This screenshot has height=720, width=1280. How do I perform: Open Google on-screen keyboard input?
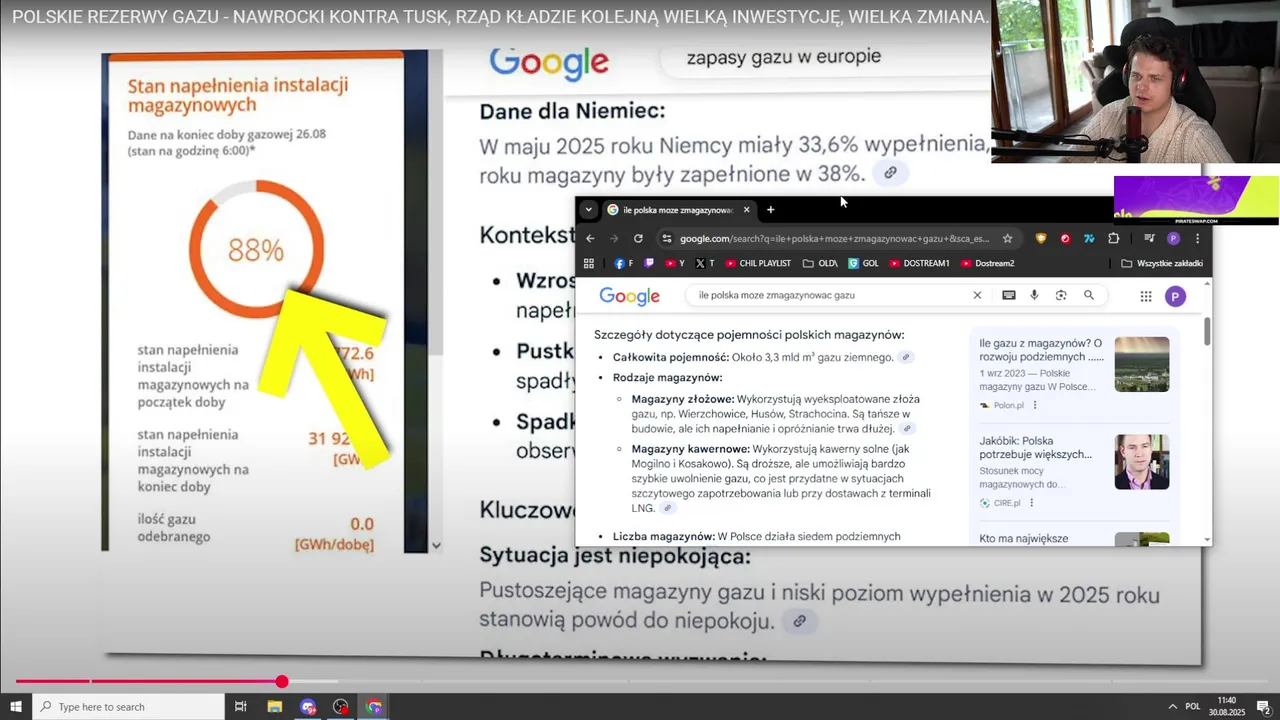coord(1009,295)
